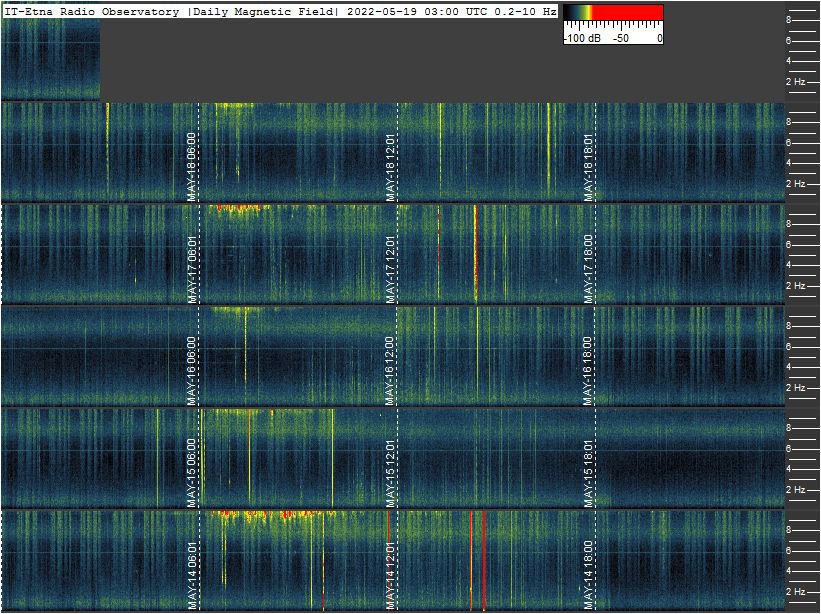This screenshot has height=614, width=821.
Task: Click the MAY-16 06:00 time marker
Action: [x=191, y=371]
